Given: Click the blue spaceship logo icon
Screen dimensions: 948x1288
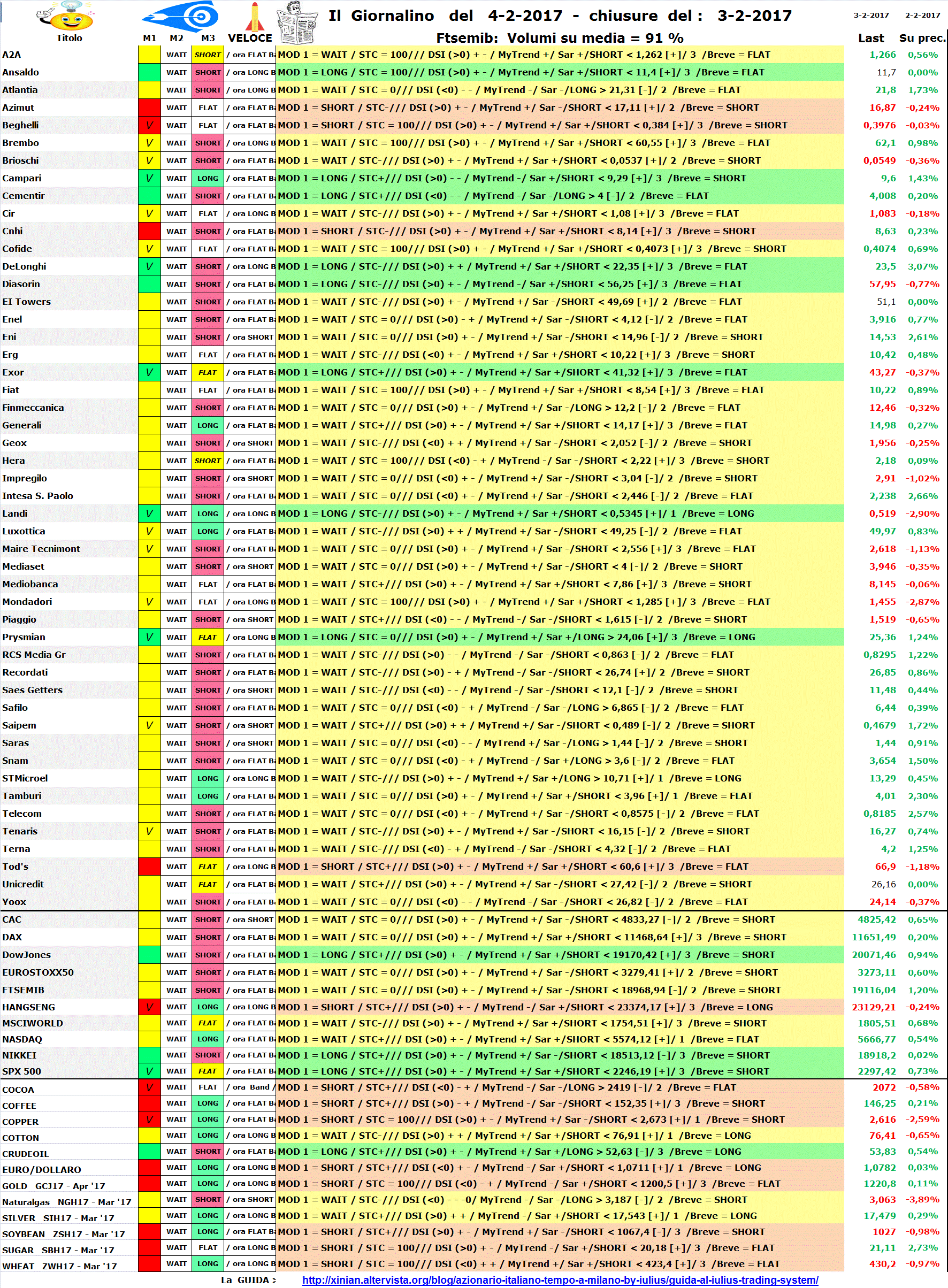Looking at the screenshot, I should (180, 16).
